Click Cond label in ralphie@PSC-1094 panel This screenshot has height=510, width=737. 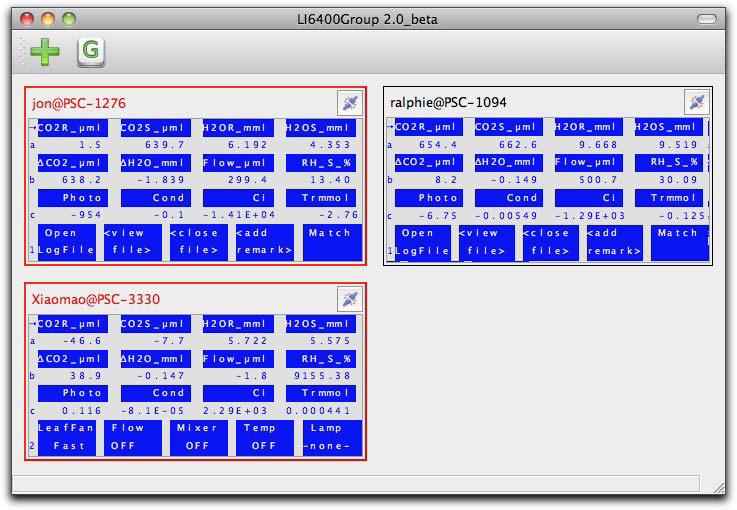pos(509,198)
